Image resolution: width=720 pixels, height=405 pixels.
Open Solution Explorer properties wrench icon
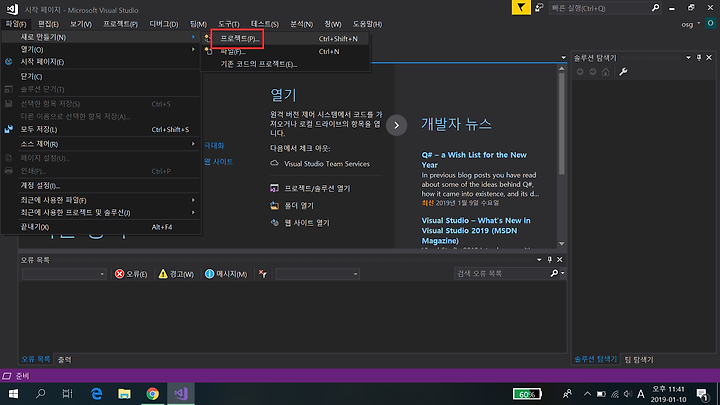coord(623,72)
